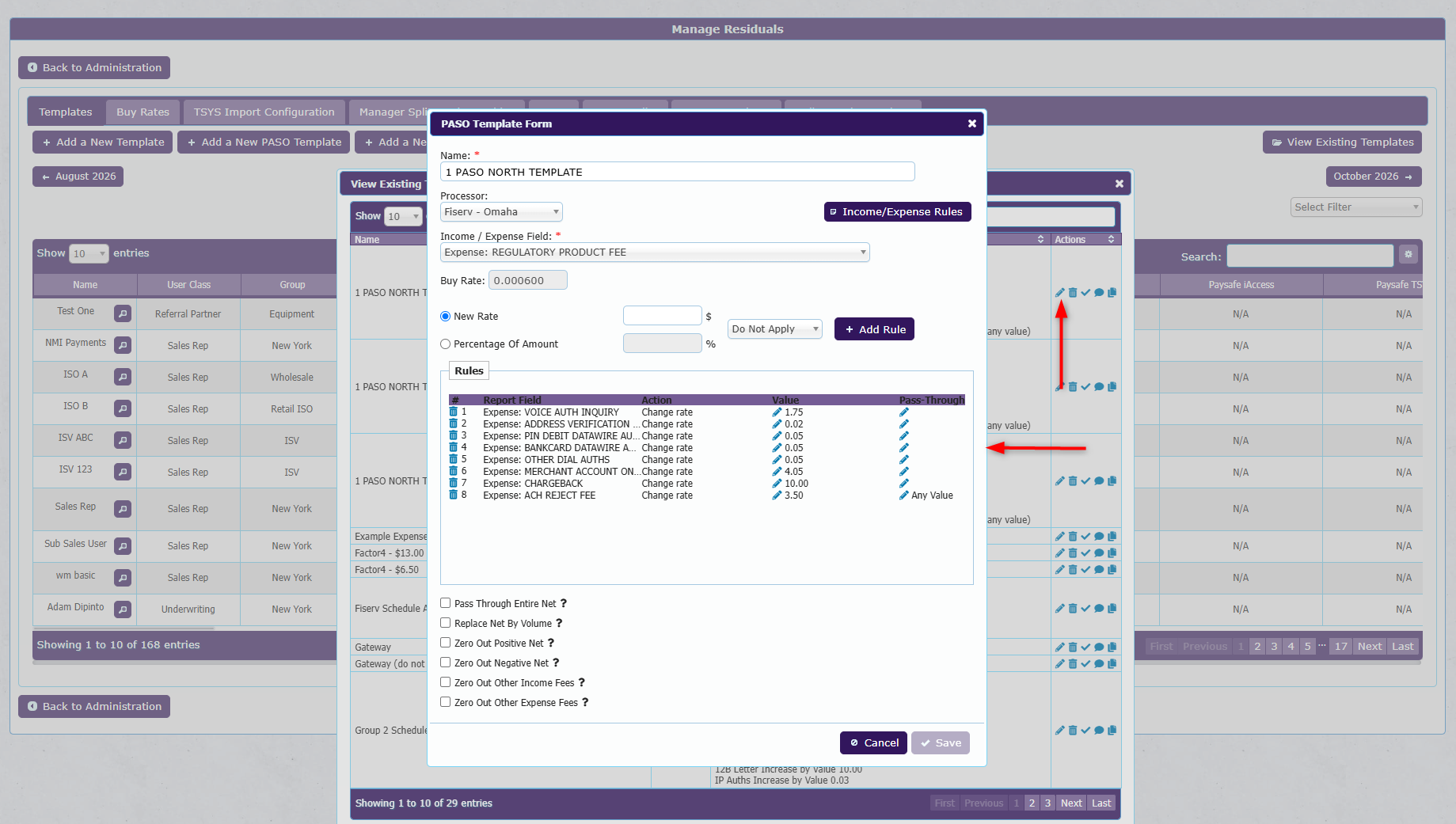Open help icon for Pass Through Entire Net
The image size is (1456, 824).
click(564, 603)
